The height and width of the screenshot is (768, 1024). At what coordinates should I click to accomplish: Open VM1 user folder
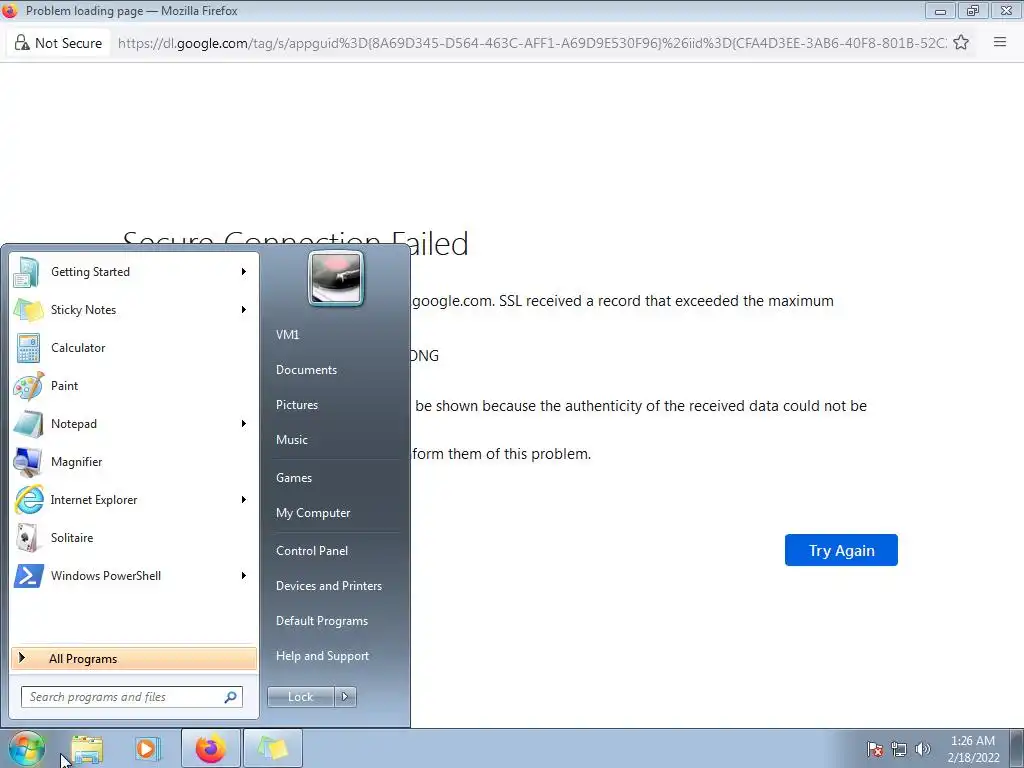tap(287, 334)
